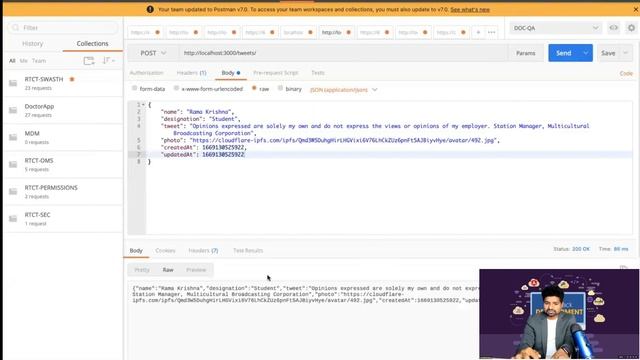This screenshot has height=360, width=640.
Task: Open the Params editor
Action: (x=526, y=53)
